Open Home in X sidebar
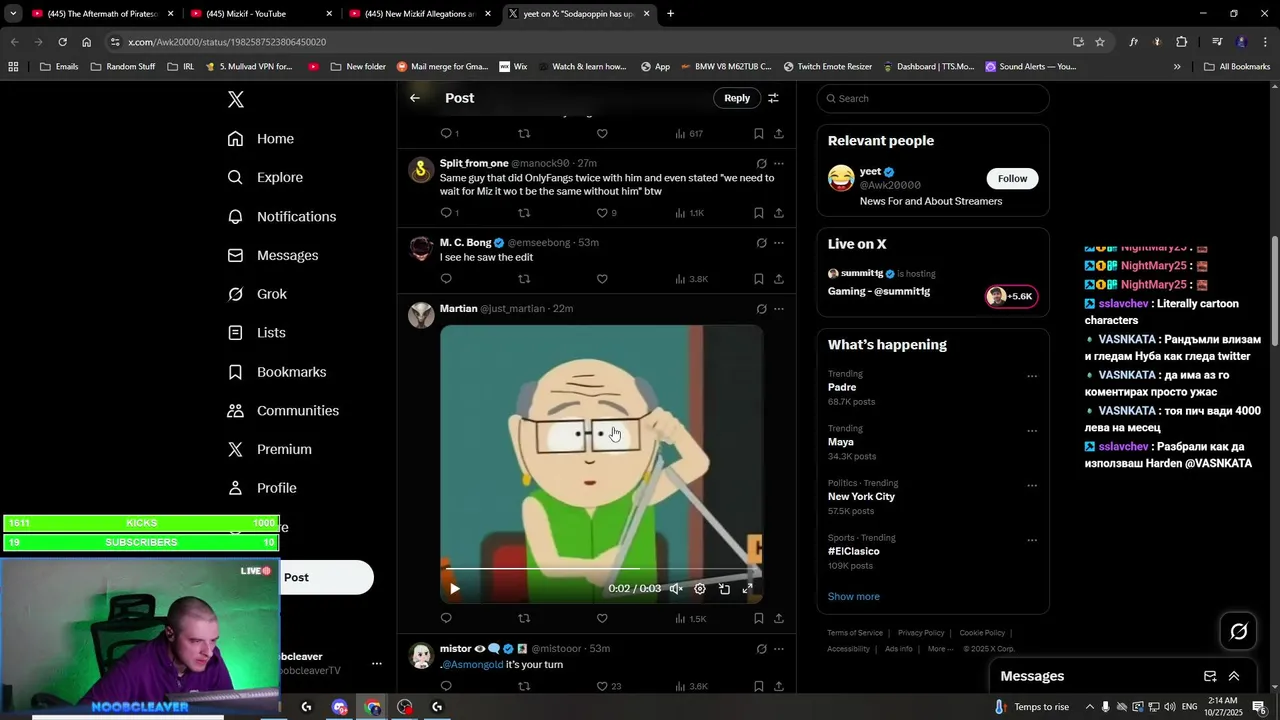 pos(261,139)
